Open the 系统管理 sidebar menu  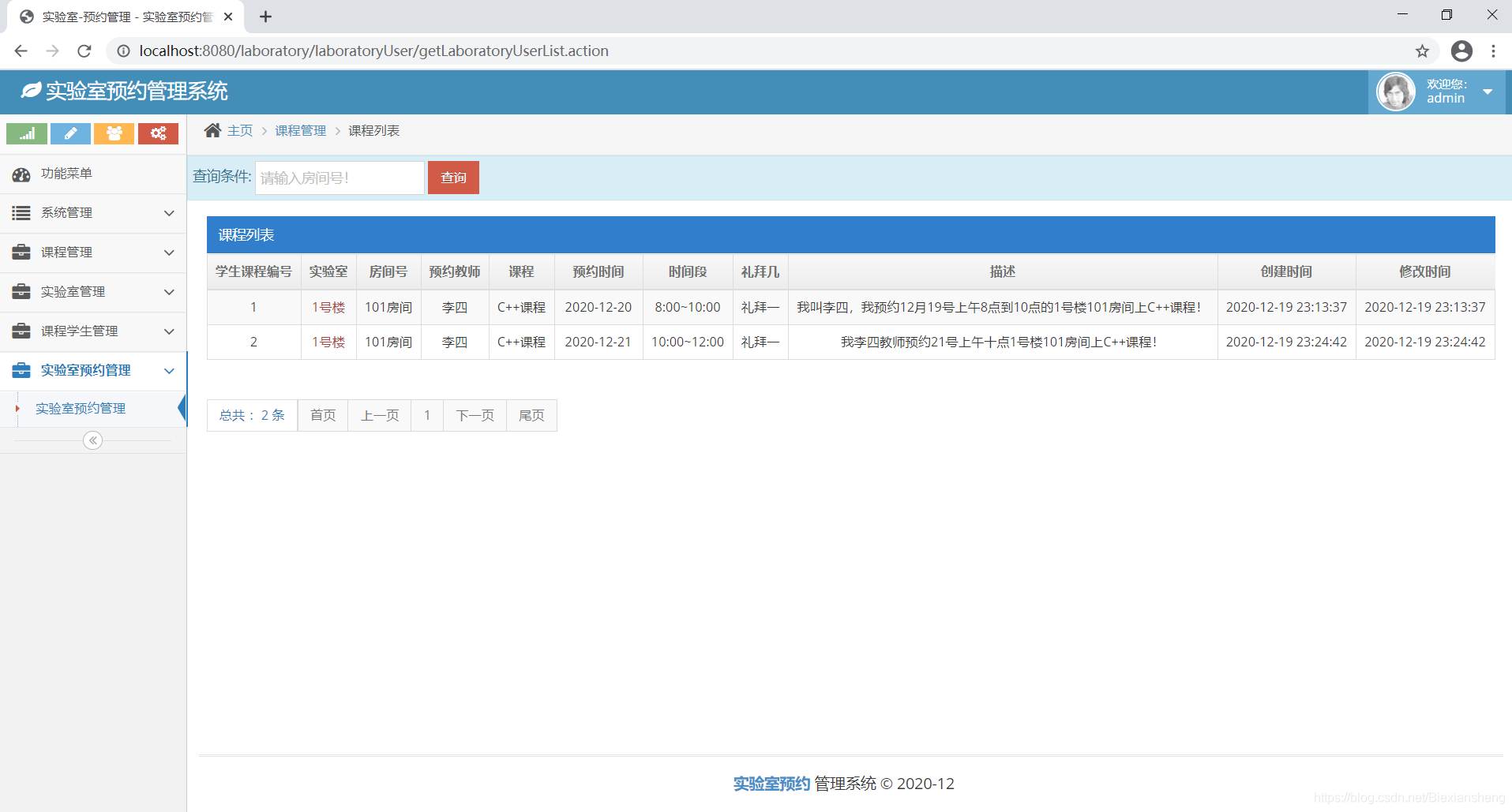(93, 214)
